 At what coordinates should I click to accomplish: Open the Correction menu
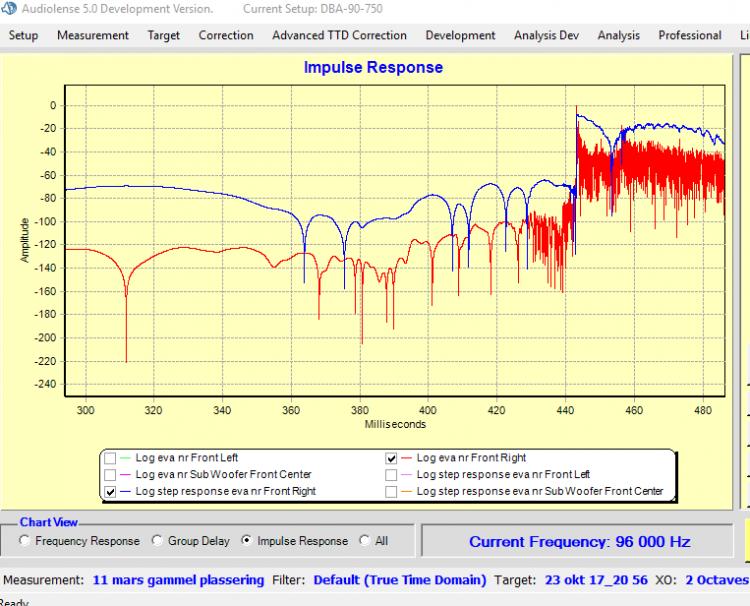(x=226, y=35)
